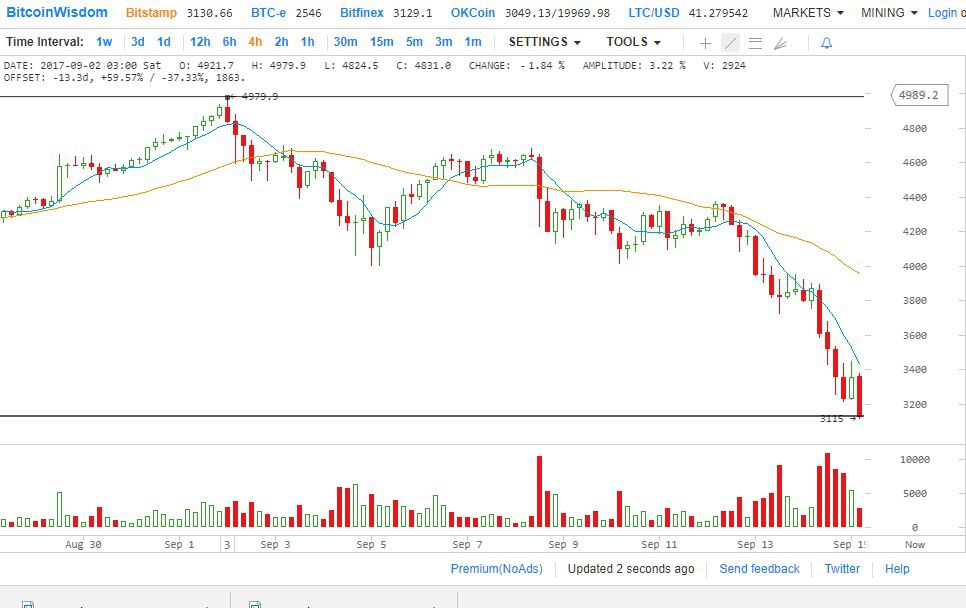The image size is (966, 608).
Task: Set time interval to 6h
Action: pos(229,42)
